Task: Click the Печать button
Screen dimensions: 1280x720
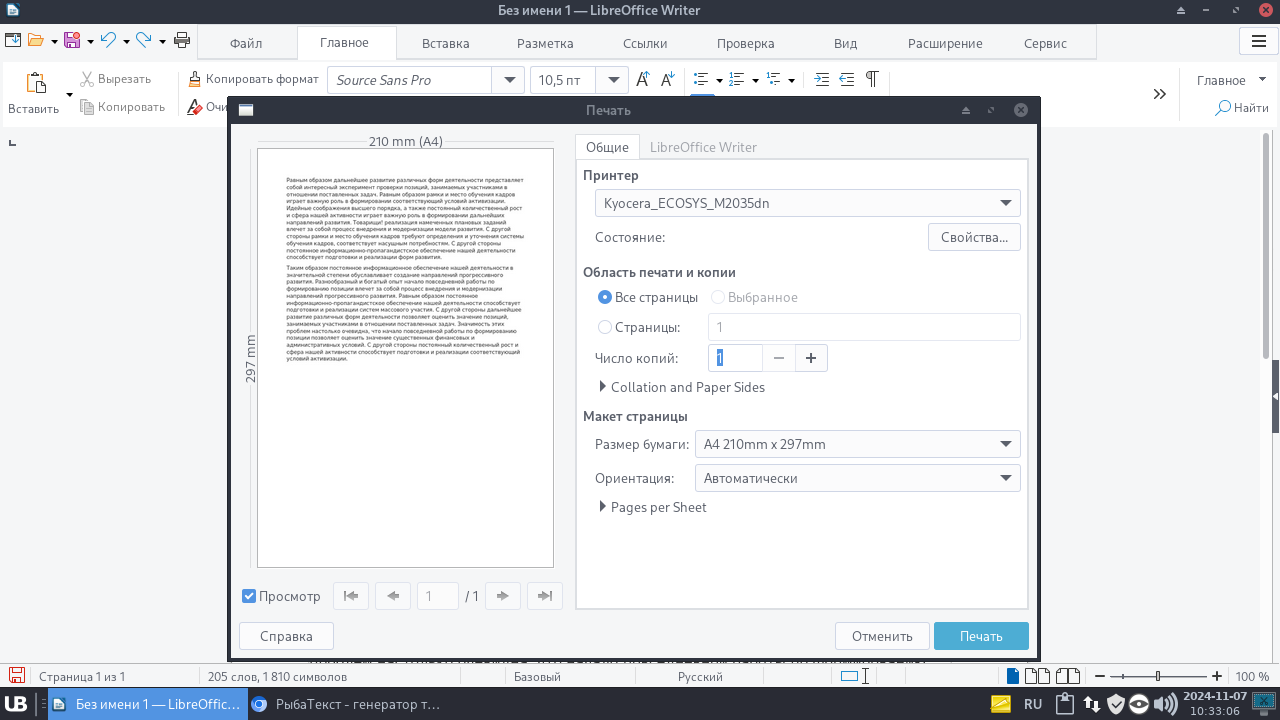Action: tap(981, 636)
